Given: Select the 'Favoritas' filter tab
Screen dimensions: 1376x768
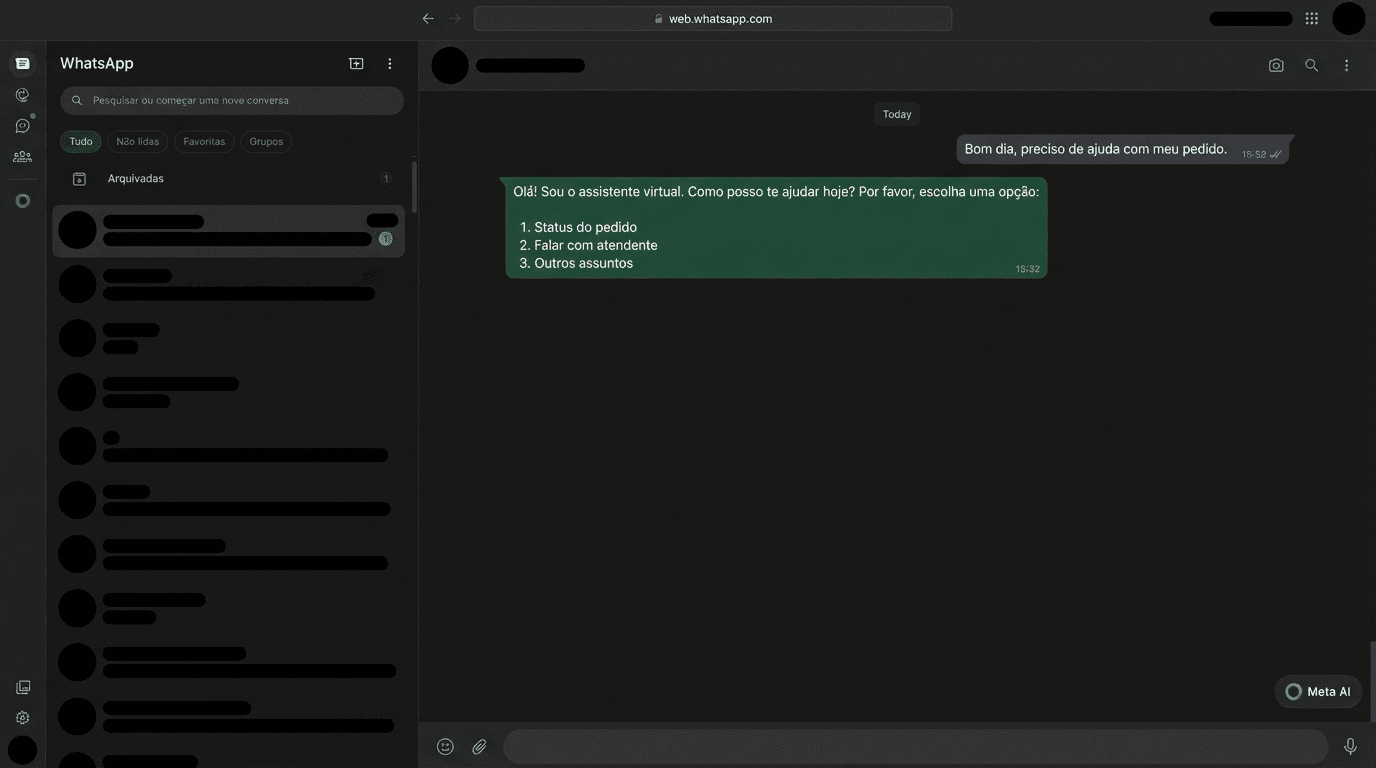Looking at the screenshot, I should (x=204, y=142).
